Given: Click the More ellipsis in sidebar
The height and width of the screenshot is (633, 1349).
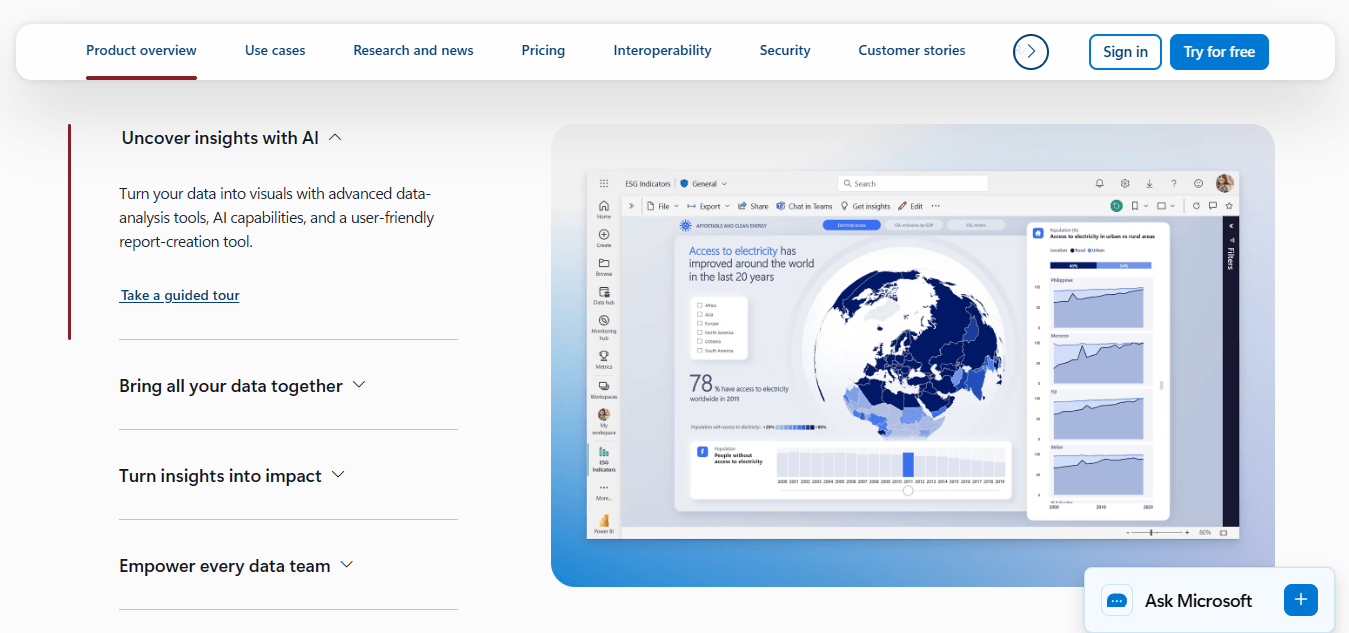Looking at the screenshot, I should pyautogui.click(x=603, y=488).
